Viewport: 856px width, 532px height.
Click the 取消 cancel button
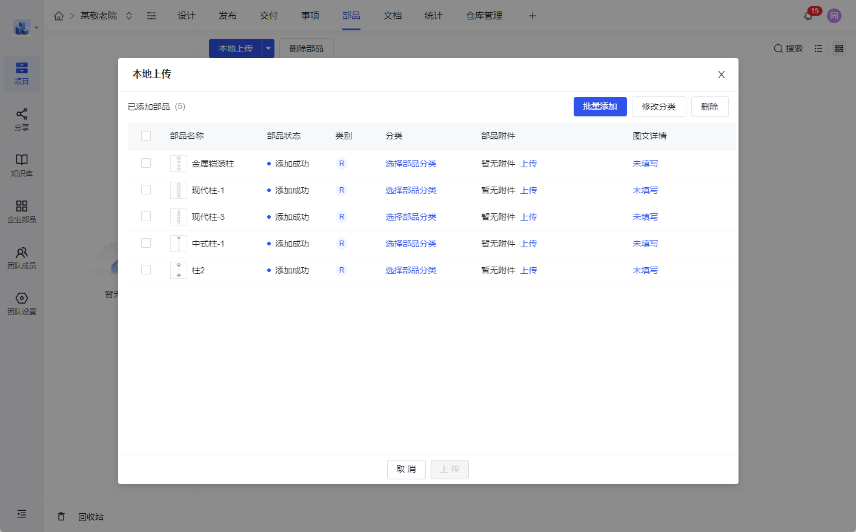click(x=406, y=469)
